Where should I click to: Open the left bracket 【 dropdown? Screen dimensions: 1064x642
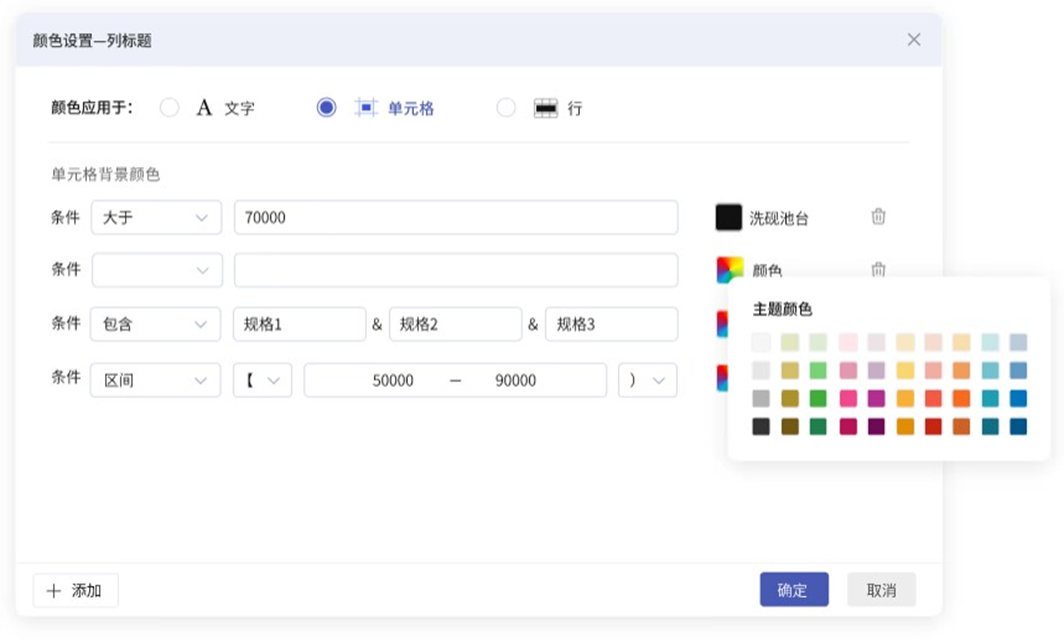(264, 379)
